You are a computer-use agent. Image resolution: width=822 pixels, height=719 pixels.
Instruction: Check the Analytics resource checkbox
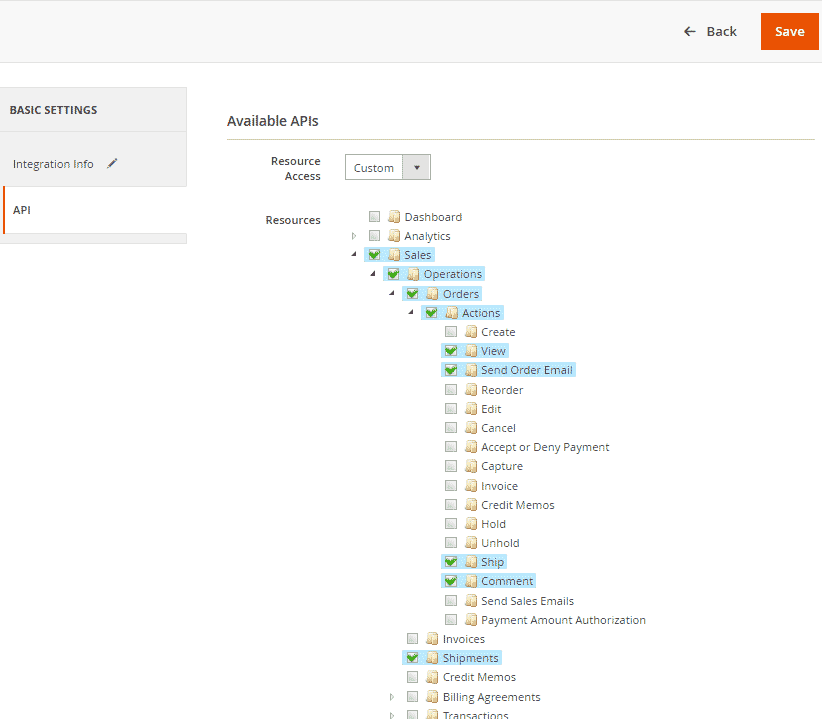(x=374, y=236)
